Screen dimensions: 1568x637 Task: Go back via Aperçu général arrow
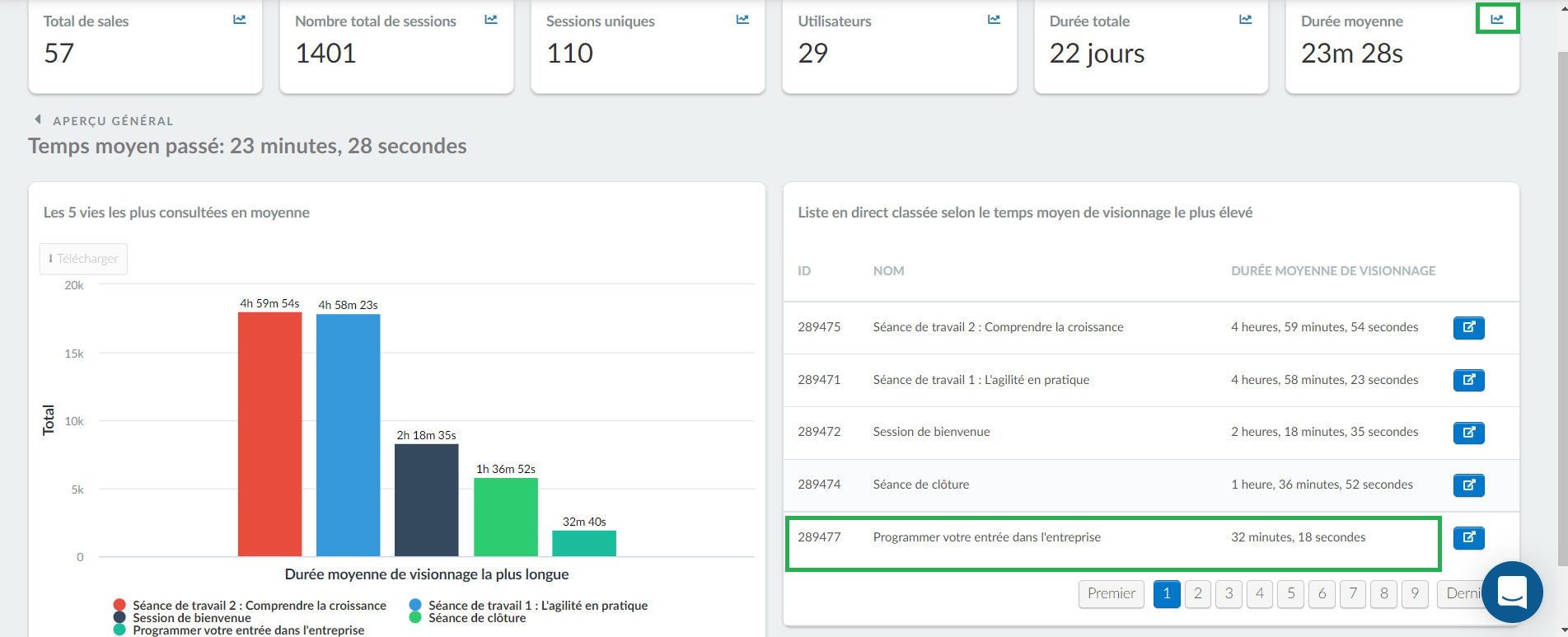38,119
